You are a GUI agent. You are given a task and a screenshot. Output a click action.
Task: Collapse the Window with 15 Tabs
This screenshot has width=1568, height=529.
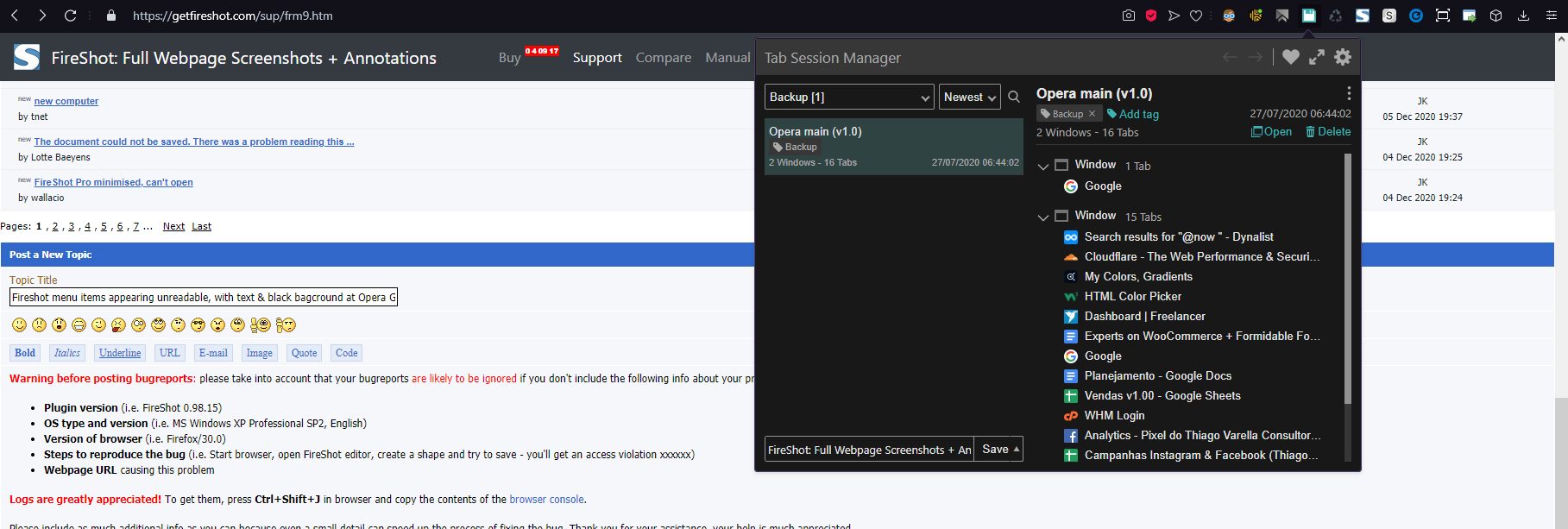(x=1043, y=217)
